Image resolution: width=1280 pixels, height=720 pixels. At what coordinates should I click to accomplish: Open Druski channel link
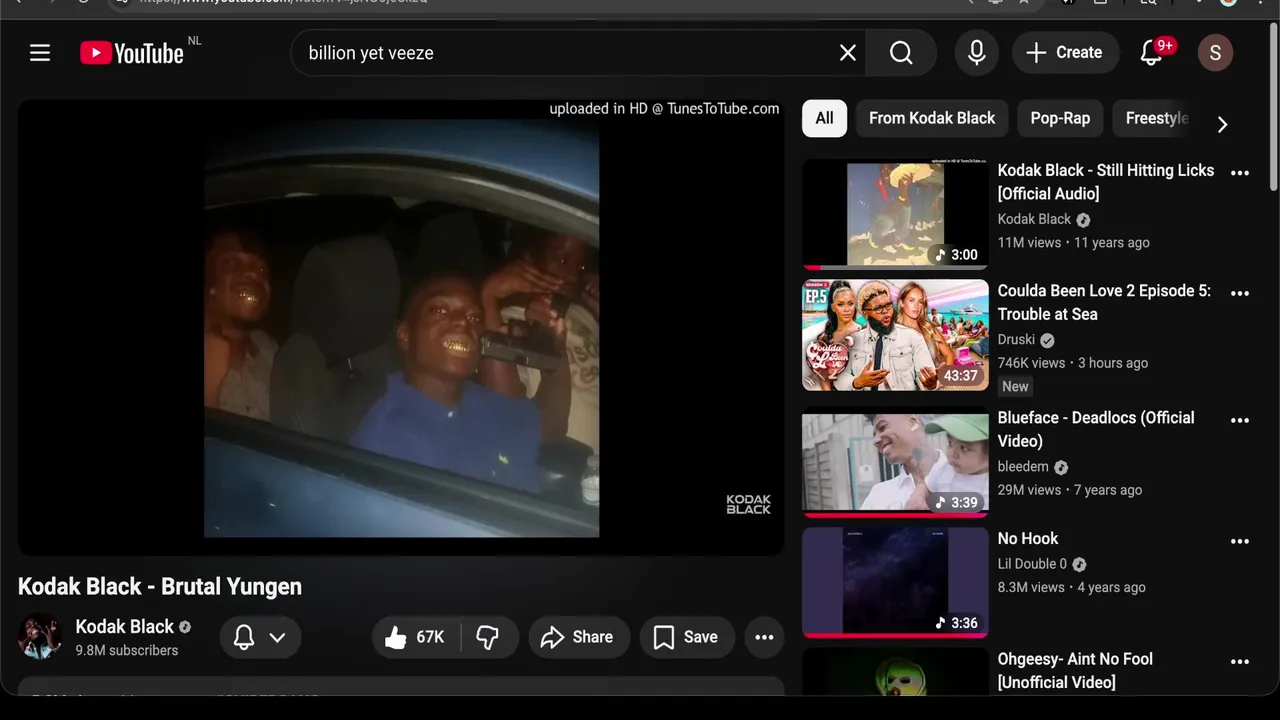(x=1016, y=339)
